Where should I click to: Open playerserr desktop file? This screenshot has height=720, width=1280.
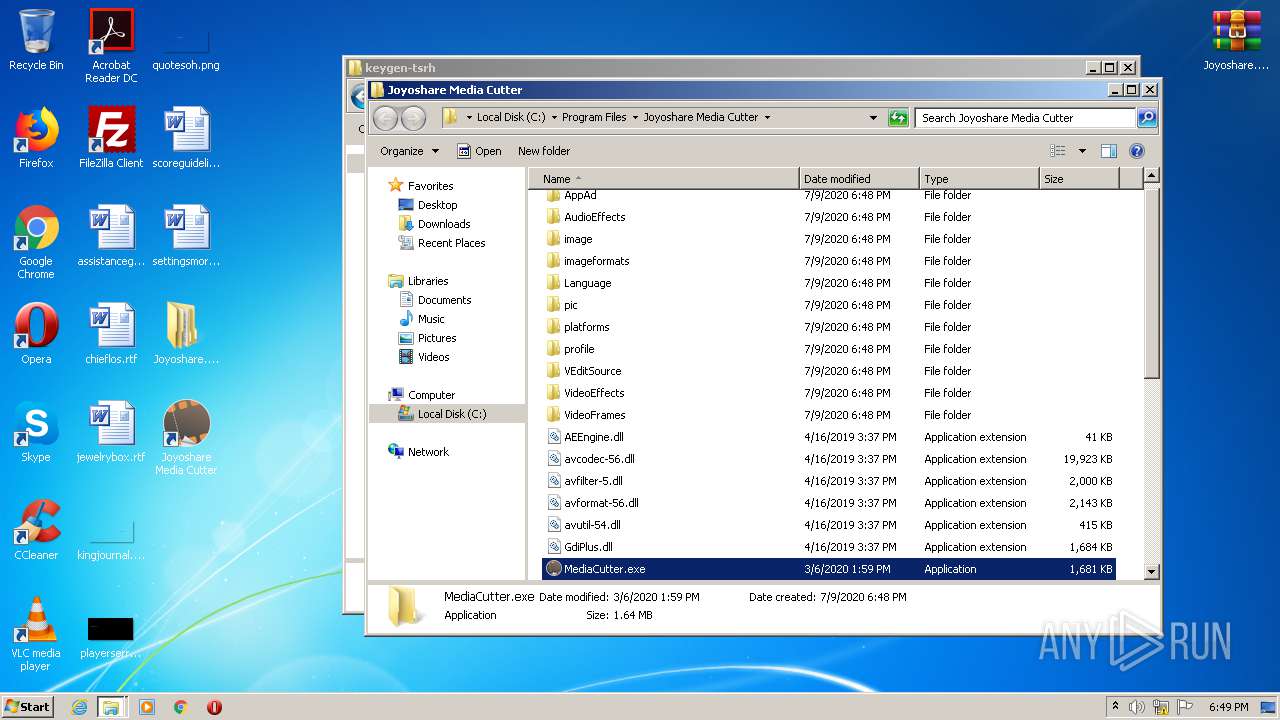[x=111, y=638]
